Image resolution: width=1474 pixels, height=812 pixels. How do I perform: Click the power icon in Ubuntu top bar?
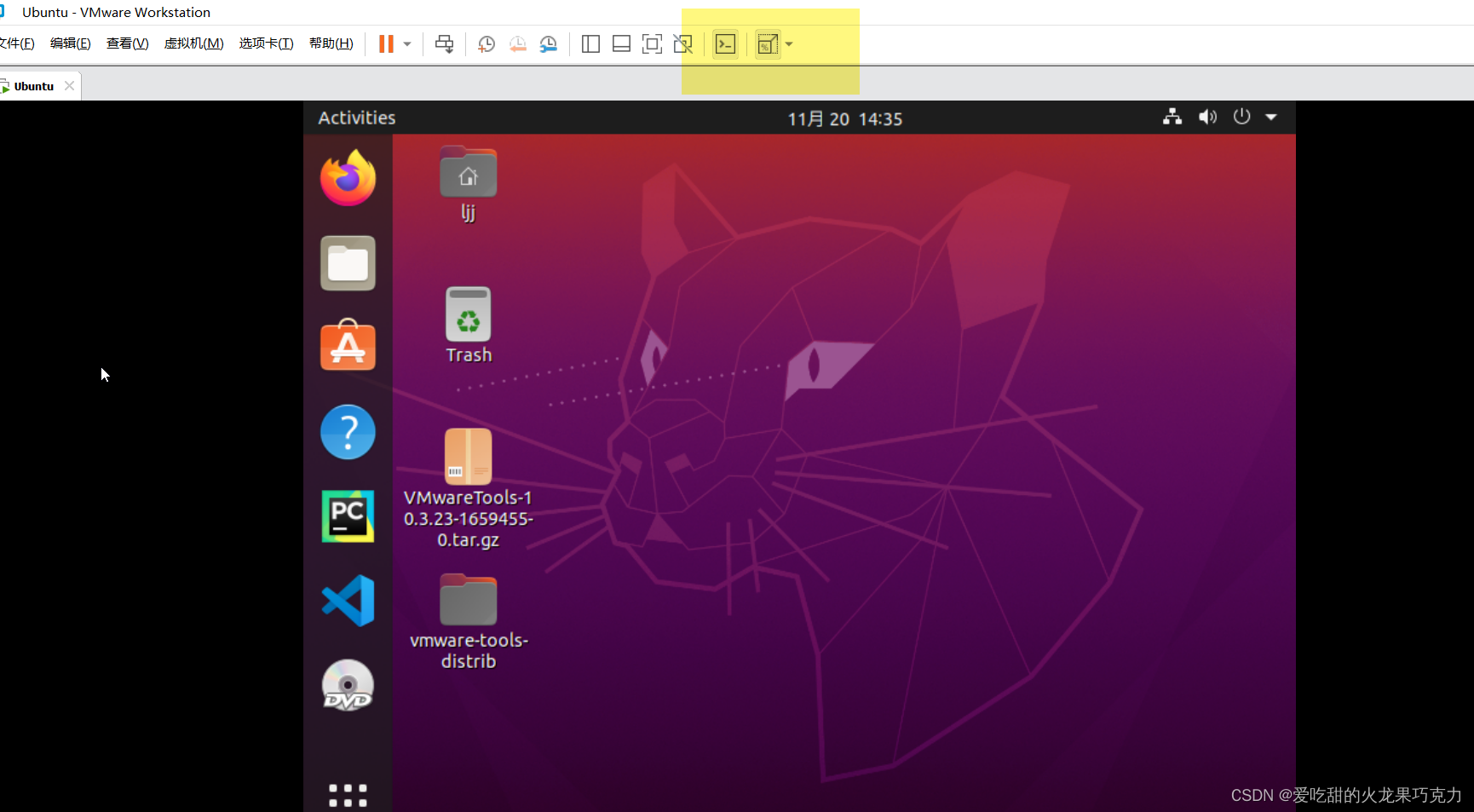point(1242,117)
